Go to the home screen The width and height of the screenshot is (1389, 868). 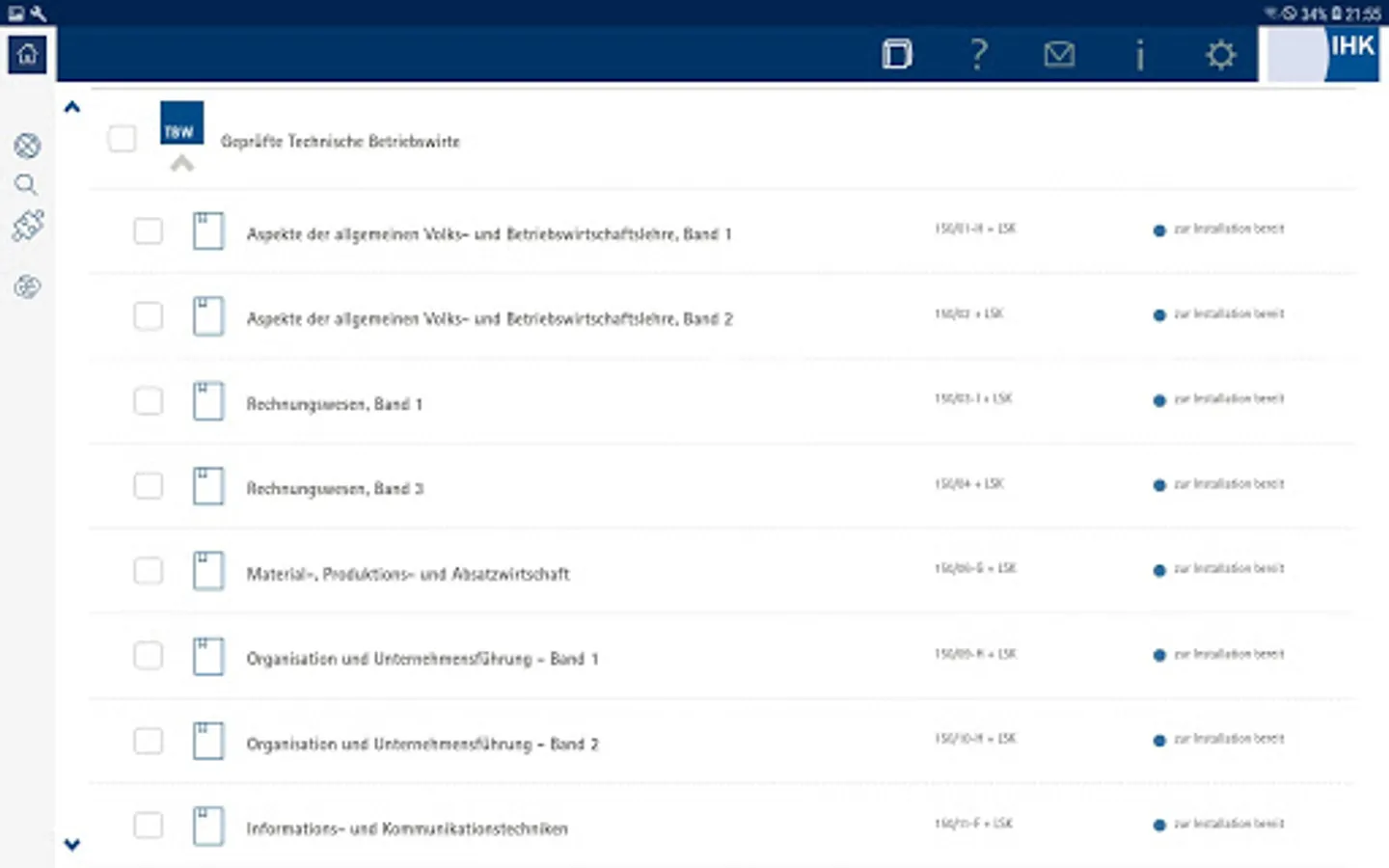[x=27, y=54]
